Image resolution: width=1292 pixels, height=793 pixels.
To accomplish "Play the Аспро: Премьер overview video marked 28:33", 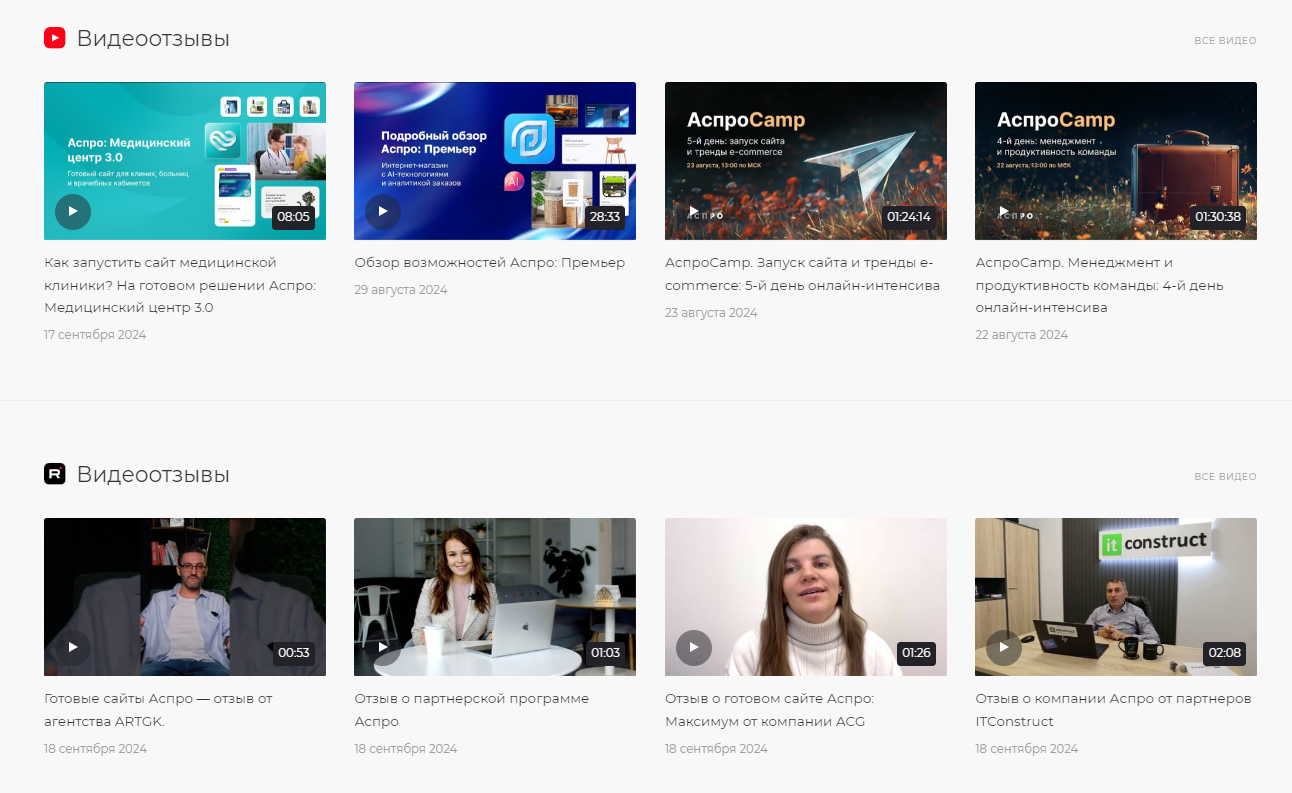I will pos(383,212).
